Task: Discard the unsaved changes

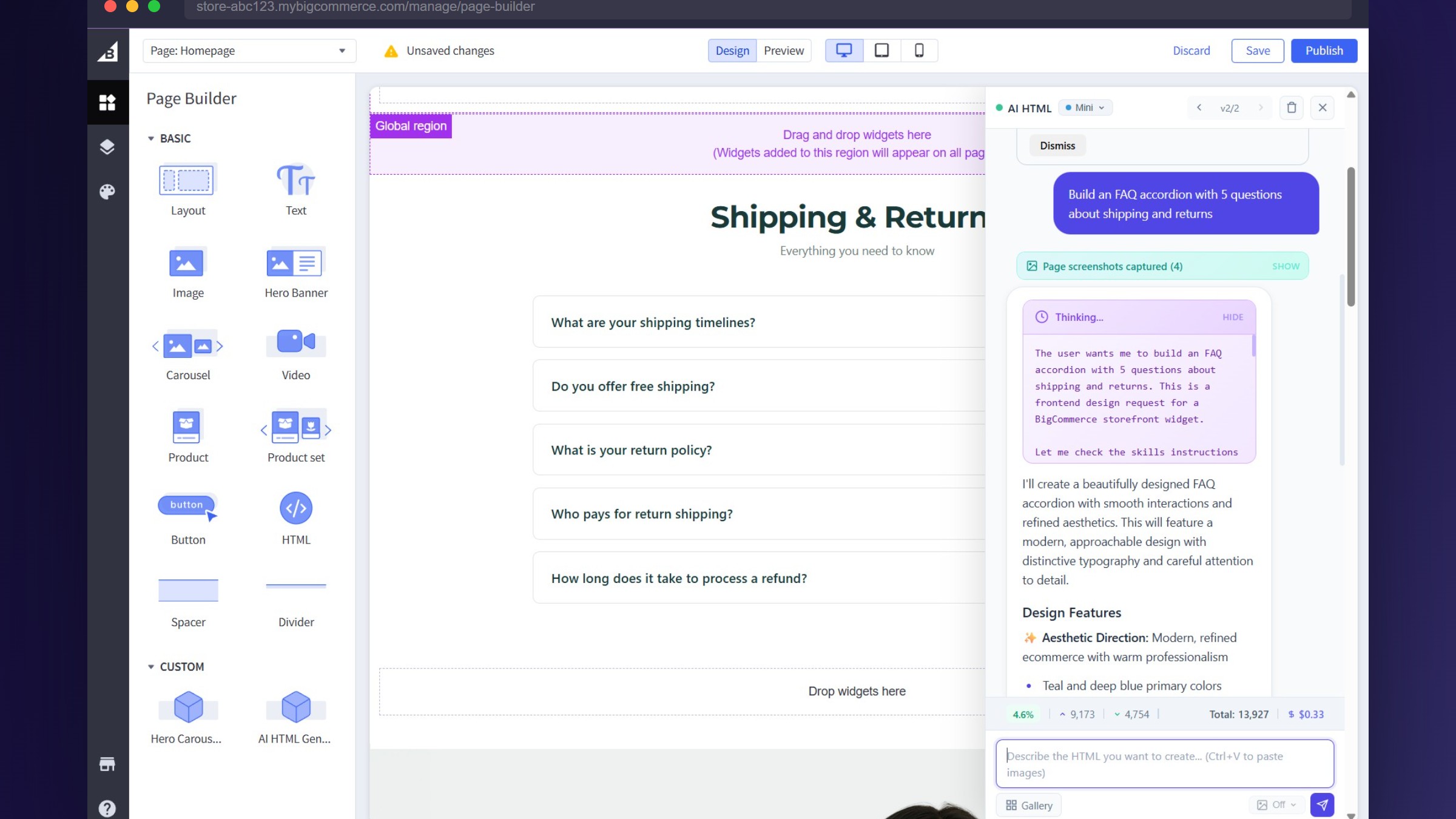Action: coord(1191,50)
